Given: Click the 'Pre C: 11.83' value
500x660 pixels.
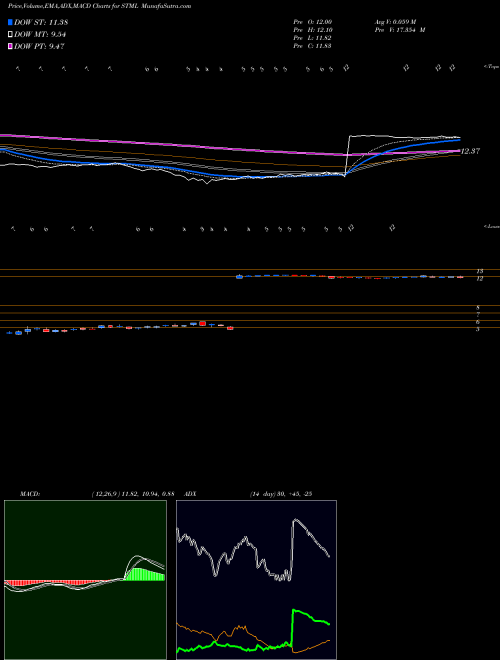Looking at the screenshot, I should [x=313, y=46].
